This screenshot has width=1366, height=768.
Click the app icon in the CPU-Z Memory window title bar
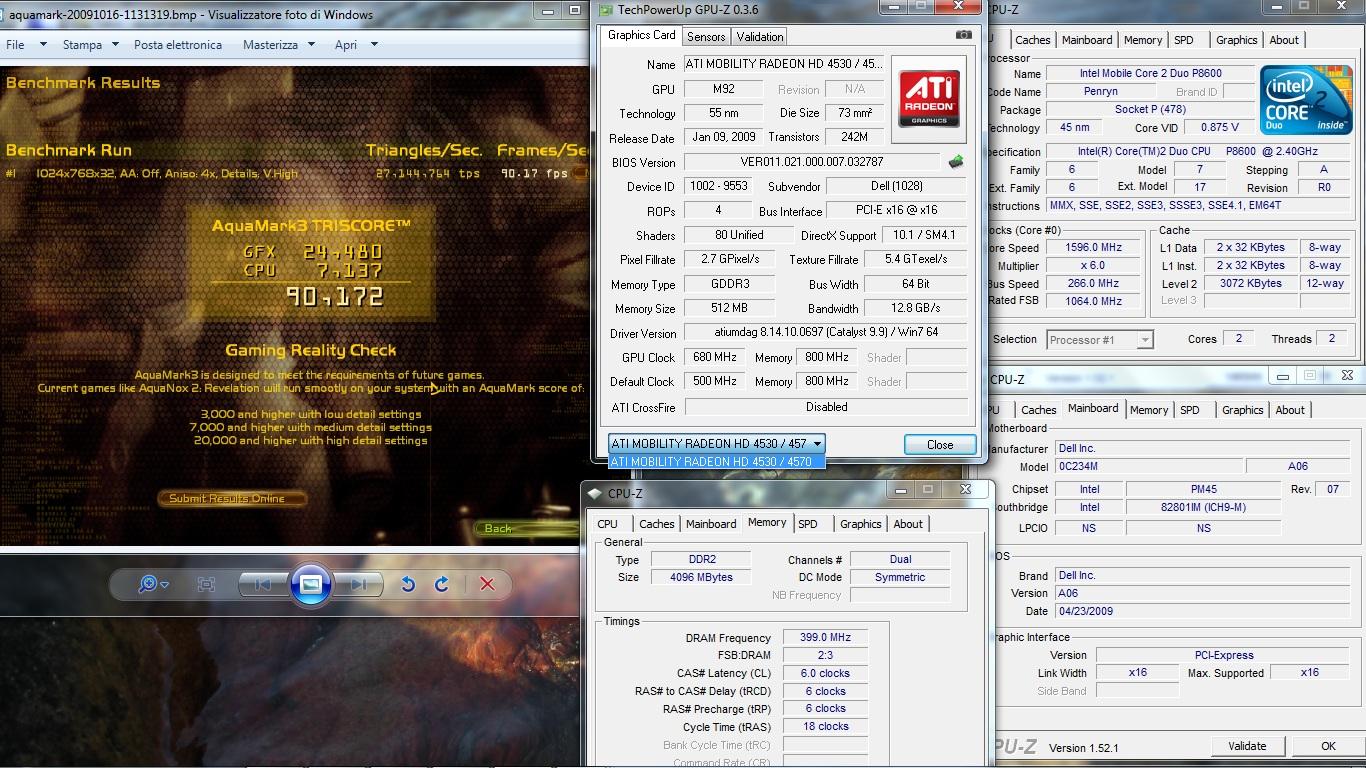click(596, 493)
